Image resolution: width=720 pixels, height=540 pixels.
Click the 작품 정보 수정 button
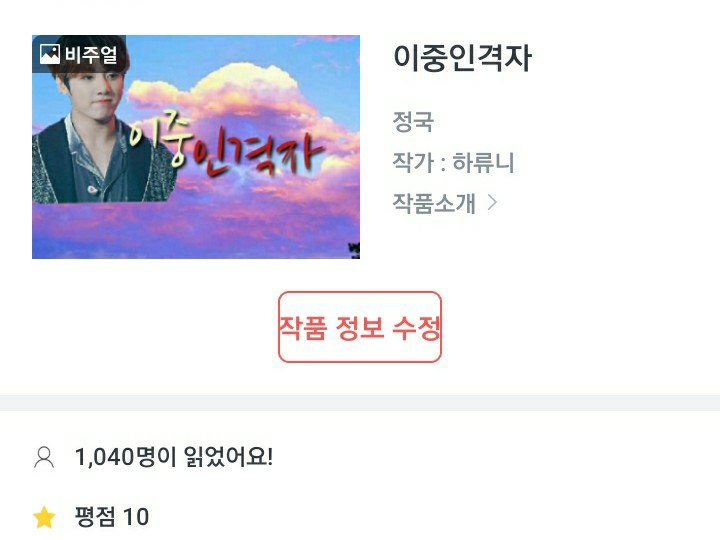click(x=360, y=327)
